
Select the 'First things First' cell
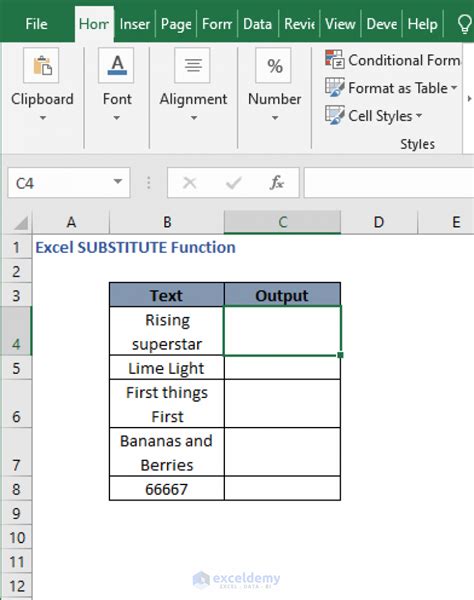[x=167, y=404]
